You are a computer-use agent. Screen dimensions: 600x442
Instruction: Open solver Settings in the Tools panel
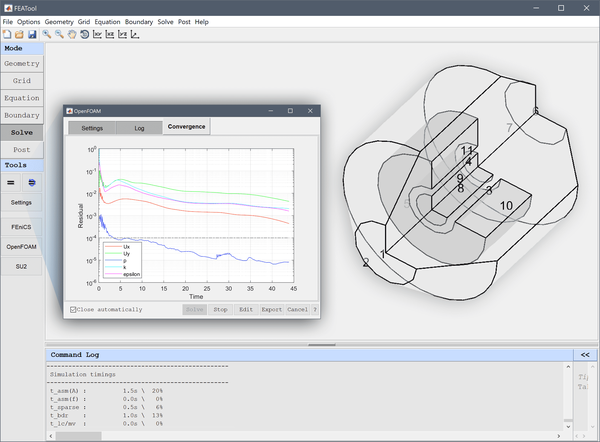click(21, 202)
